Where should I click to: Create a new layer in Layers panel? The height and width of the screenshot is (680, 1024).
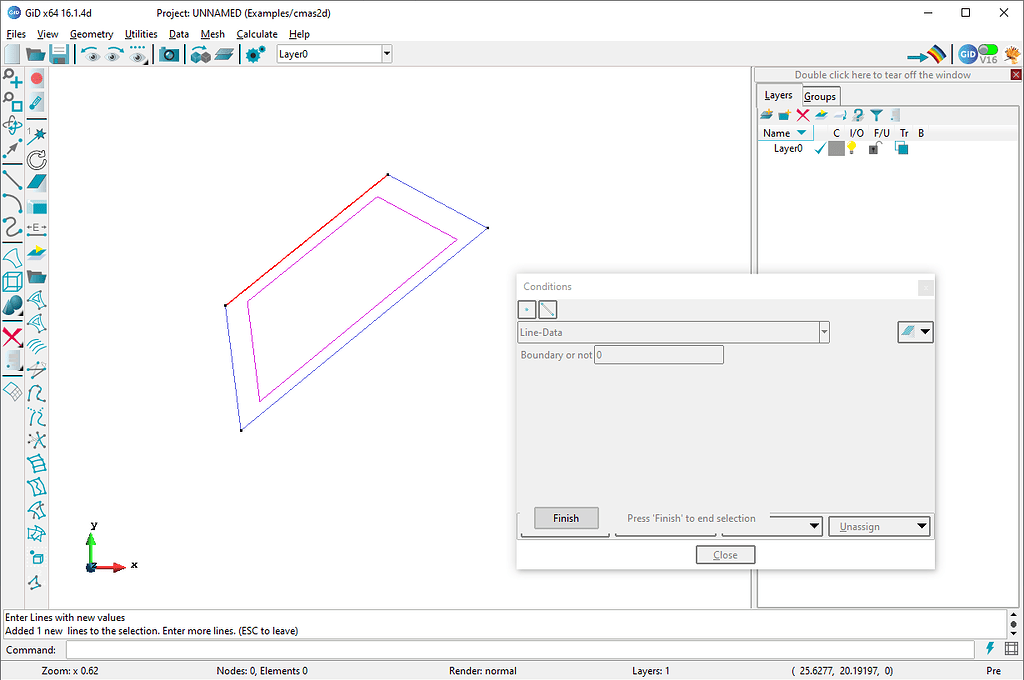tap(766, 115)
